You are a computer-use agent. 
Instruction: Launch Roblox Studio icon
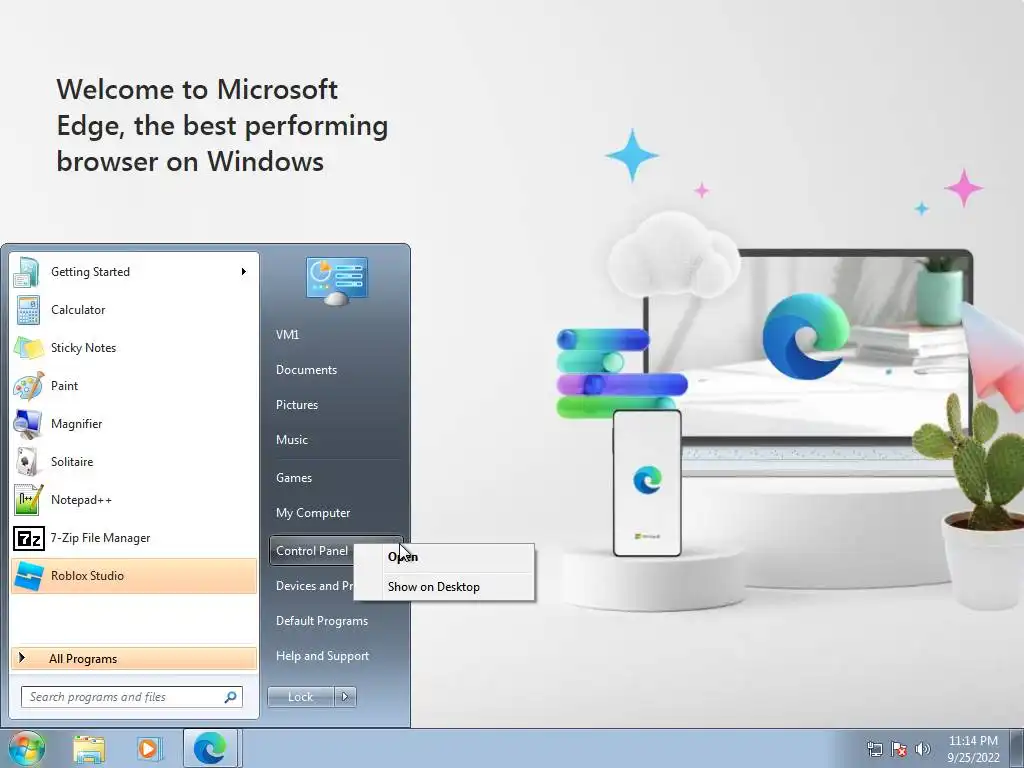28,576
